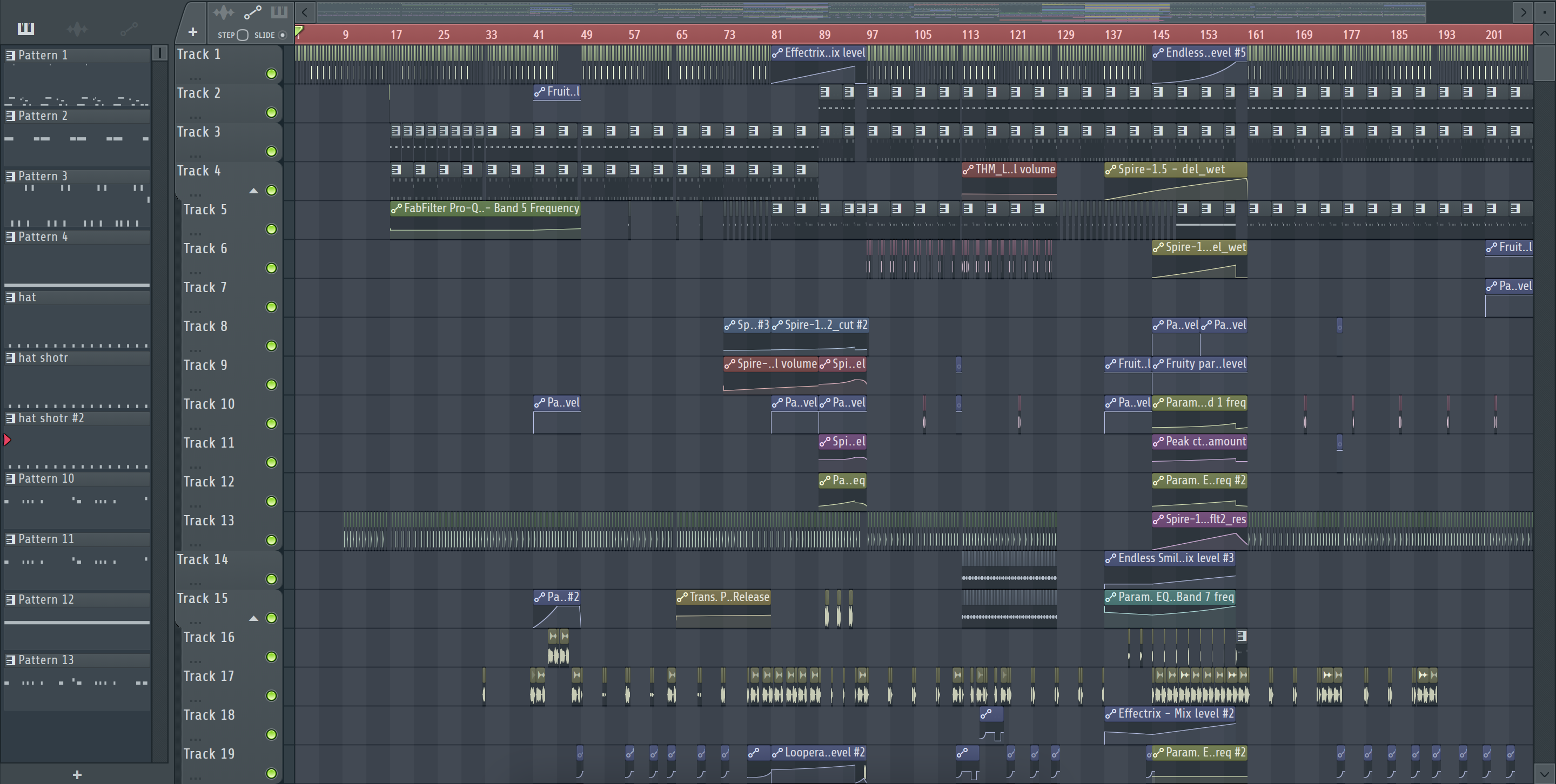Image resolution: width=1556 pixels, height=784 pixels.
Task: Mute Track 8 with its green light
Action: [x=272, y=346]
